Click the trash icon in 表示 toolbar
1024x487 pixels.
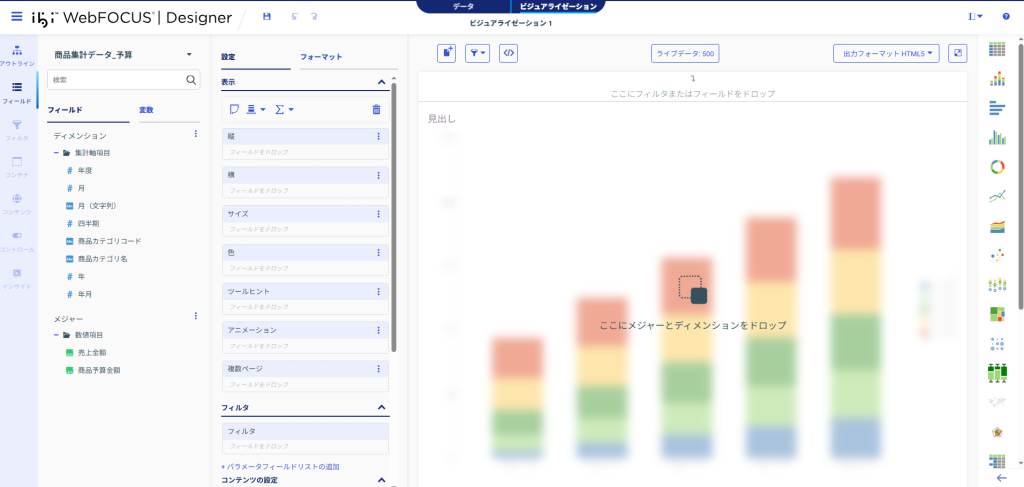376,109
